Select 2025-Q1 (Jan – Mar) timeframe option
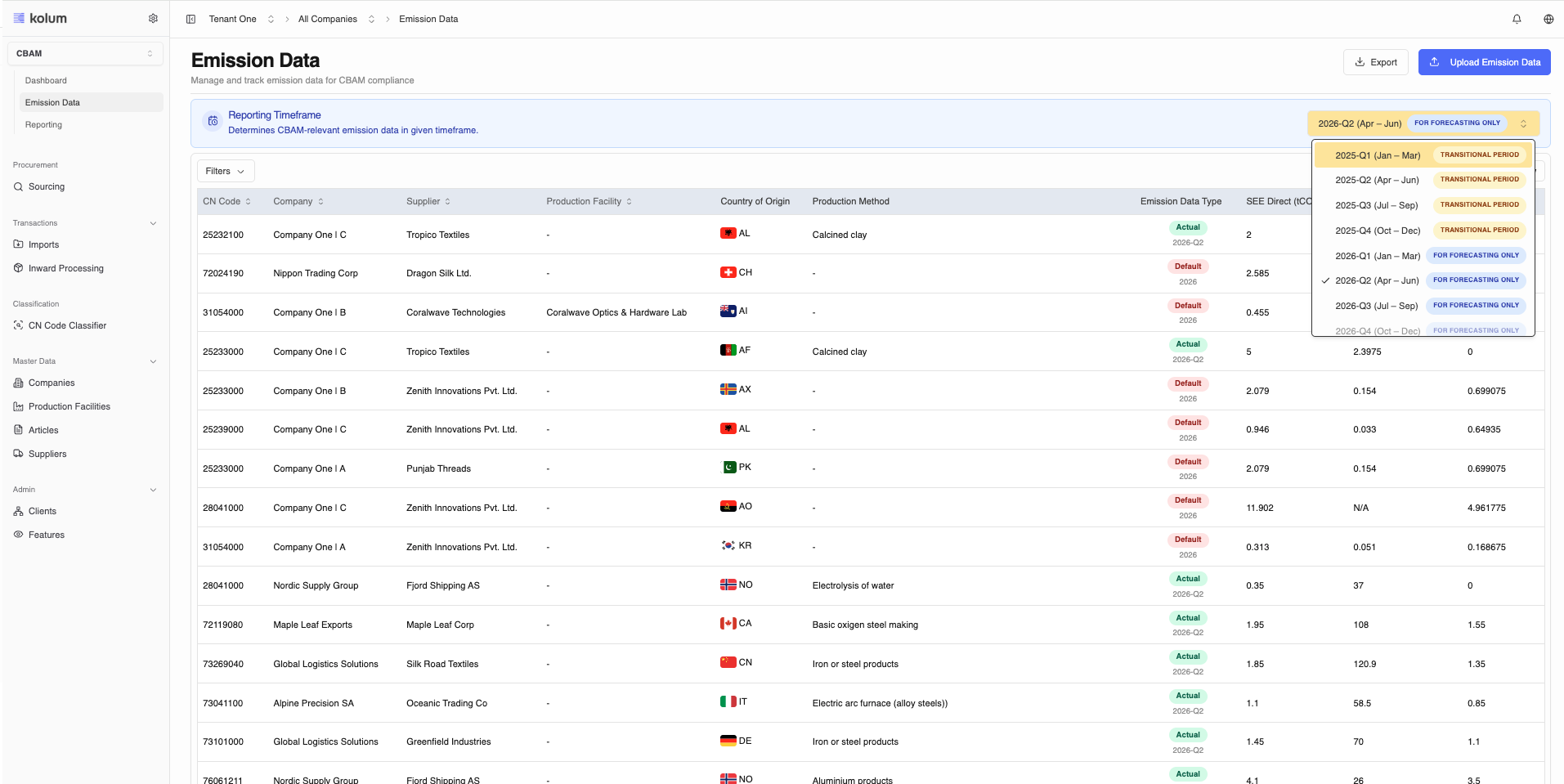Image resolution: width=1564 pixels, height=784 pixels. coord(1423,155)
